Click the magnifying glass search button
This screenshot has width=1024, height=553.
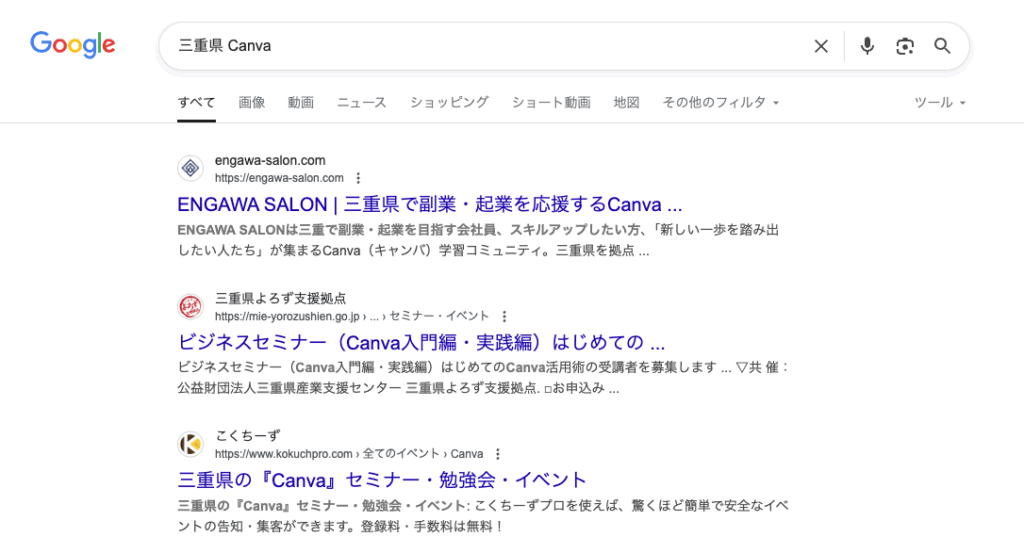[942, 46]
